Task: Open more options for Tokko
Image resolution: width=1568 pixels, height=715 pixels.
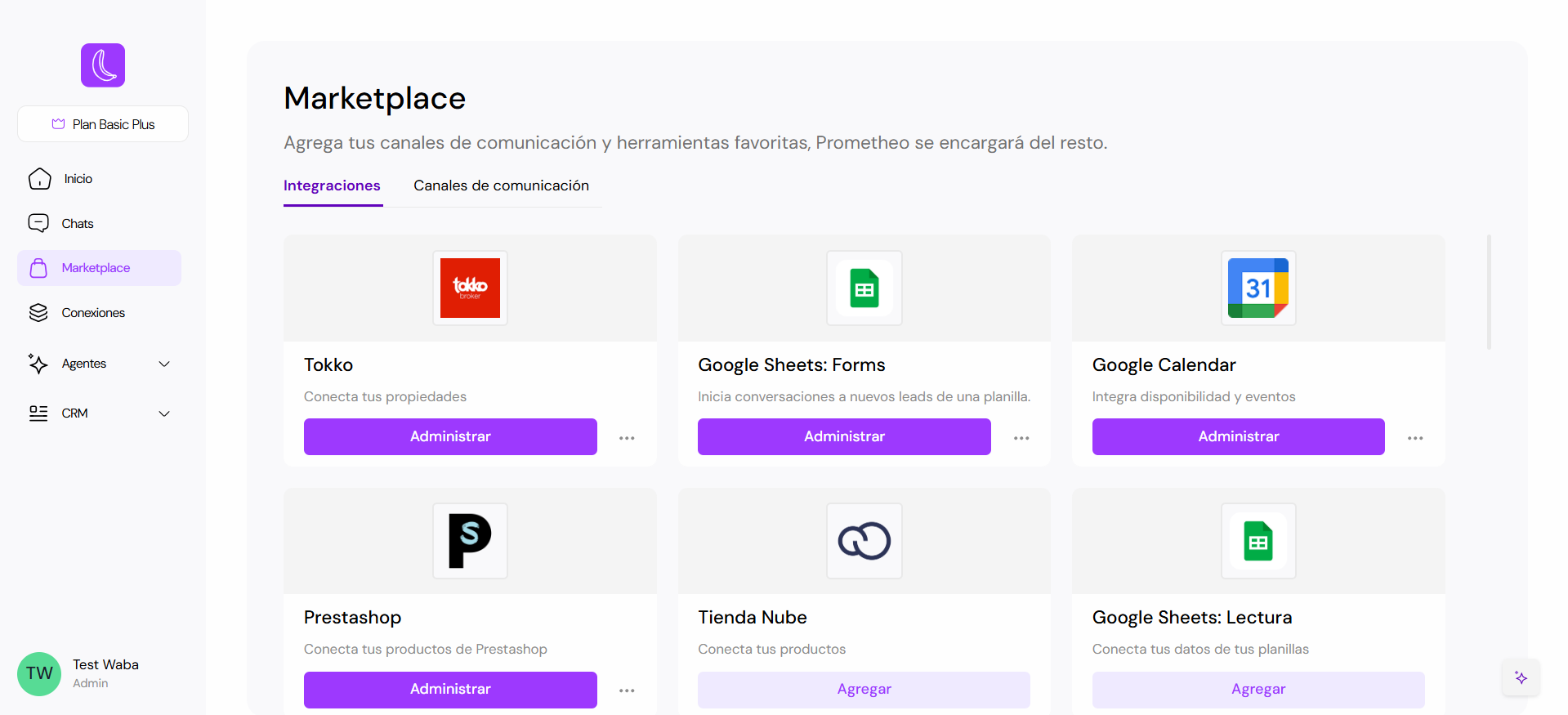Action: (x=627, y=438)
